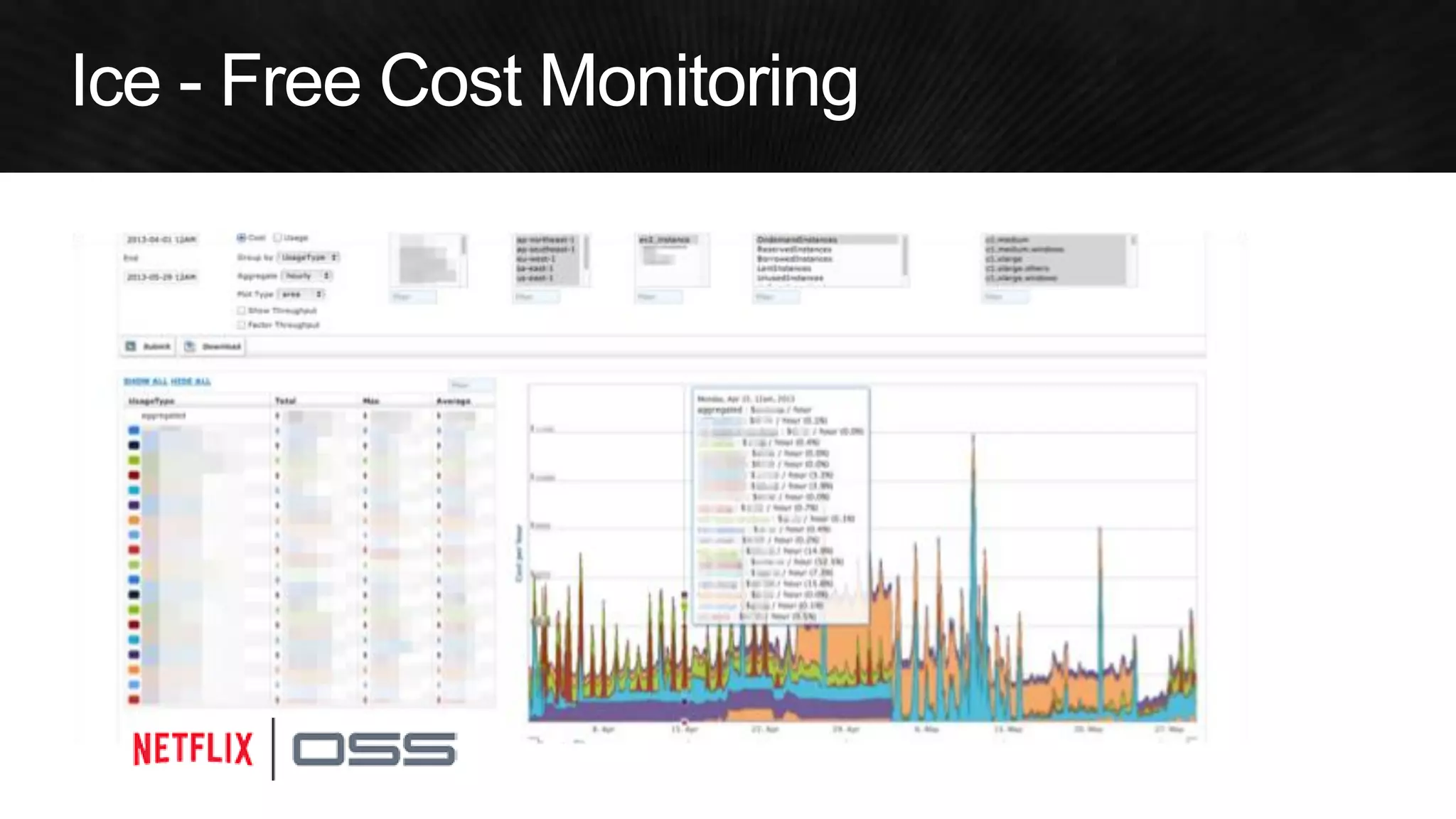Click filter box under region list
This screenshot has width=1456, height=819.
pyautogui.click(x=536, y=296)
